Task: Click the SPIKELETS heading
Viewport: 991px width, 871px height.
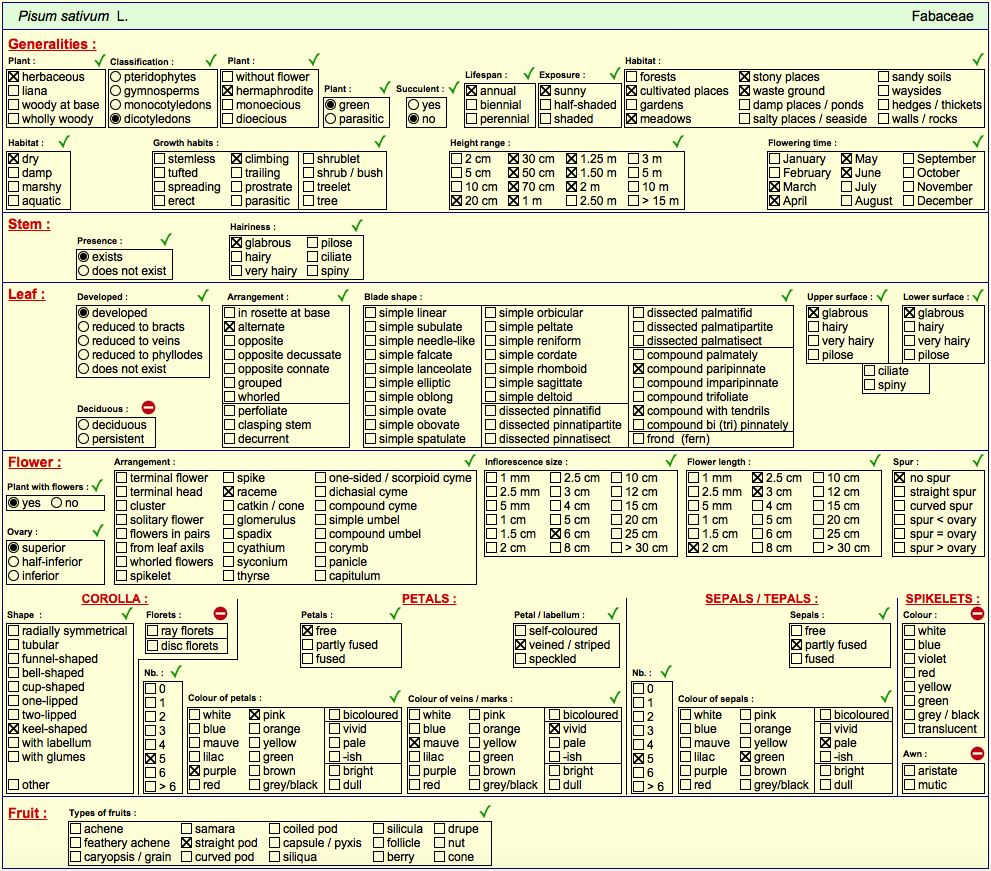Action: pyautogui.click(x=942, y=599)
